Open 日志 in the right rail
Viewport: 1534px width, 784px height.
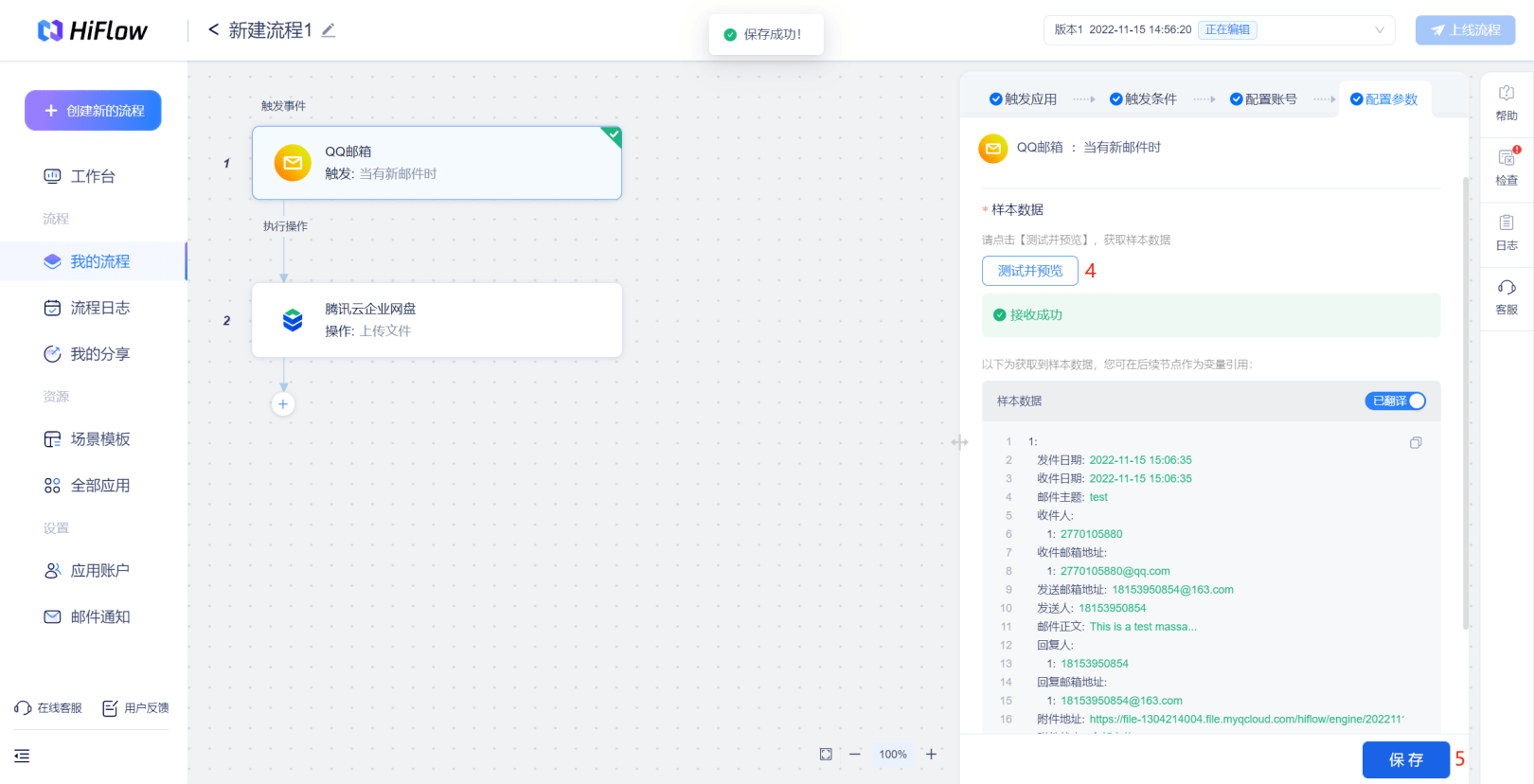click(x=1507, y=233)
